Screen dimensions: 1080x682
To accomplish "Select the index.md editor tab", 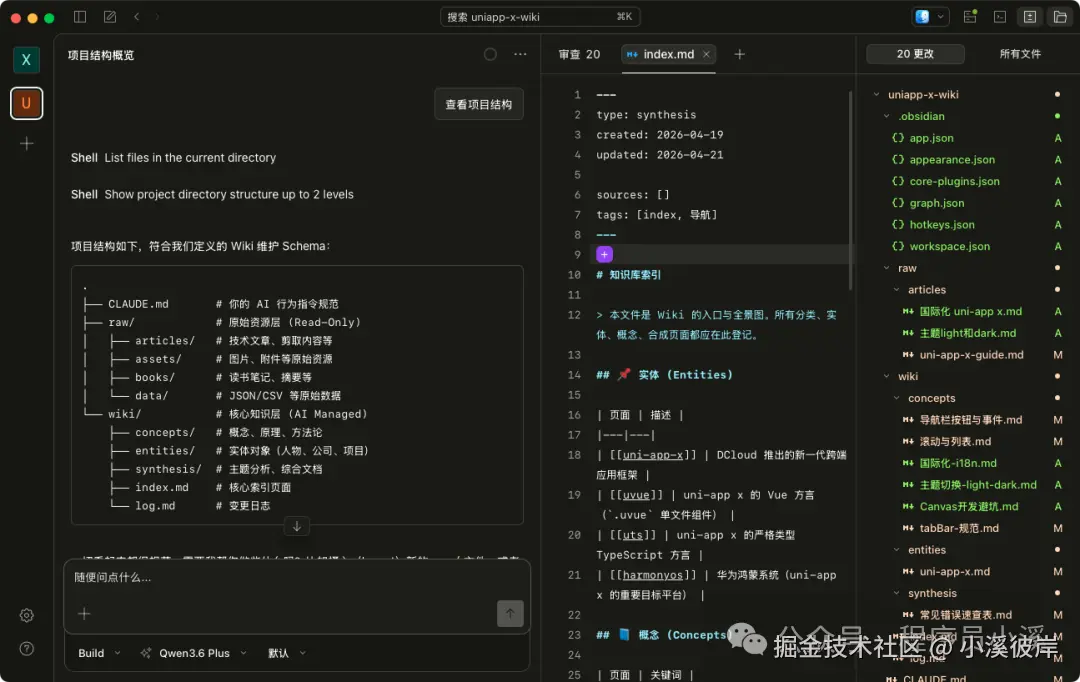I will click(668, 54).
